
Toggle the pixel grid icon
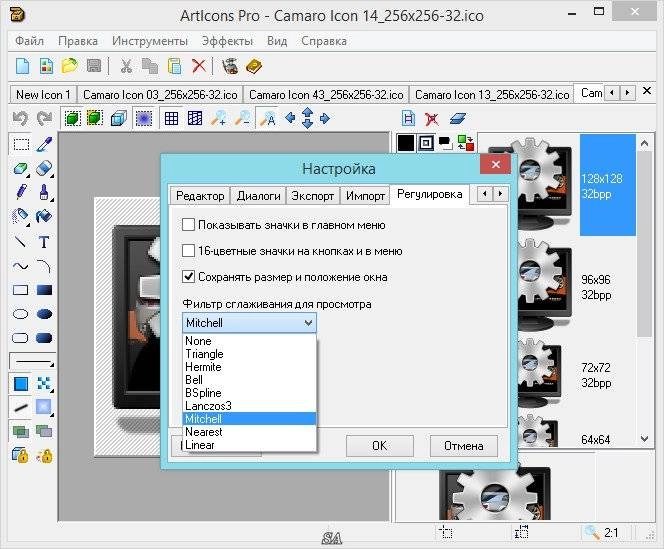(x=171, y=119)
